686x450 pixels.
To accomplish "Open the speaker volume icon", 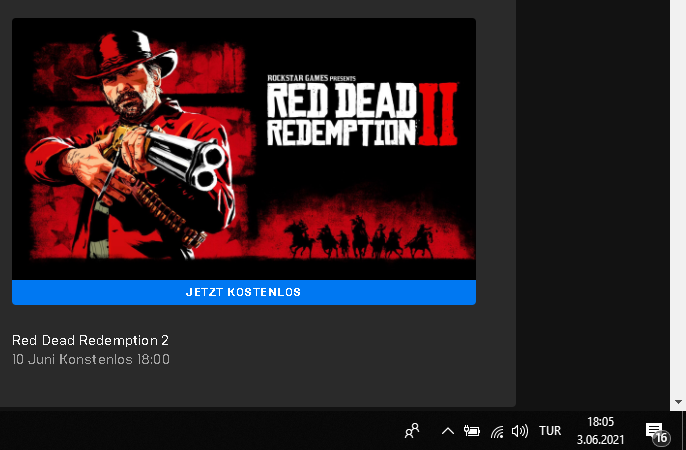I will tap(520, 431).
